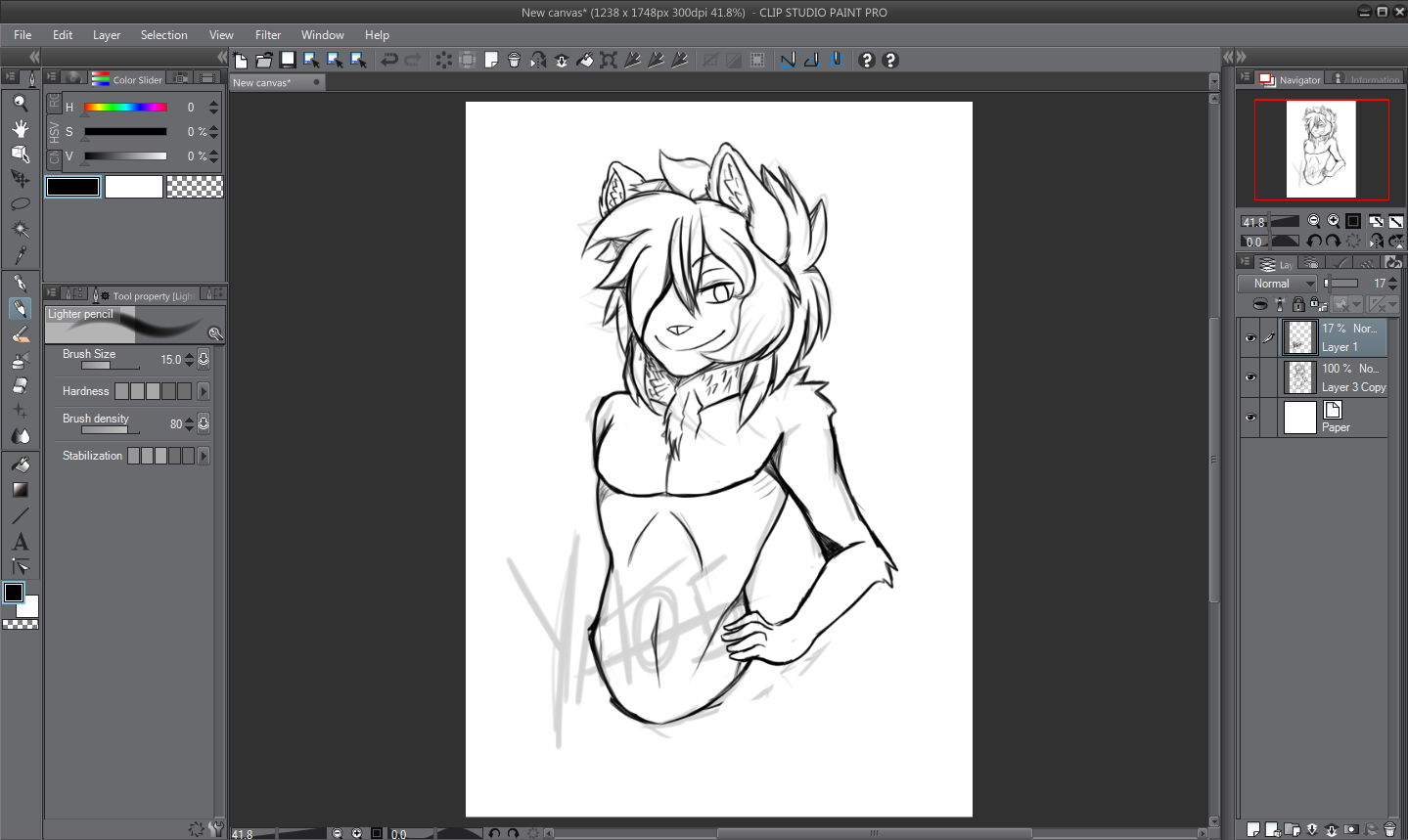Select the Hand move tool
Screen dimensions: 1408x840
[20, 128]
